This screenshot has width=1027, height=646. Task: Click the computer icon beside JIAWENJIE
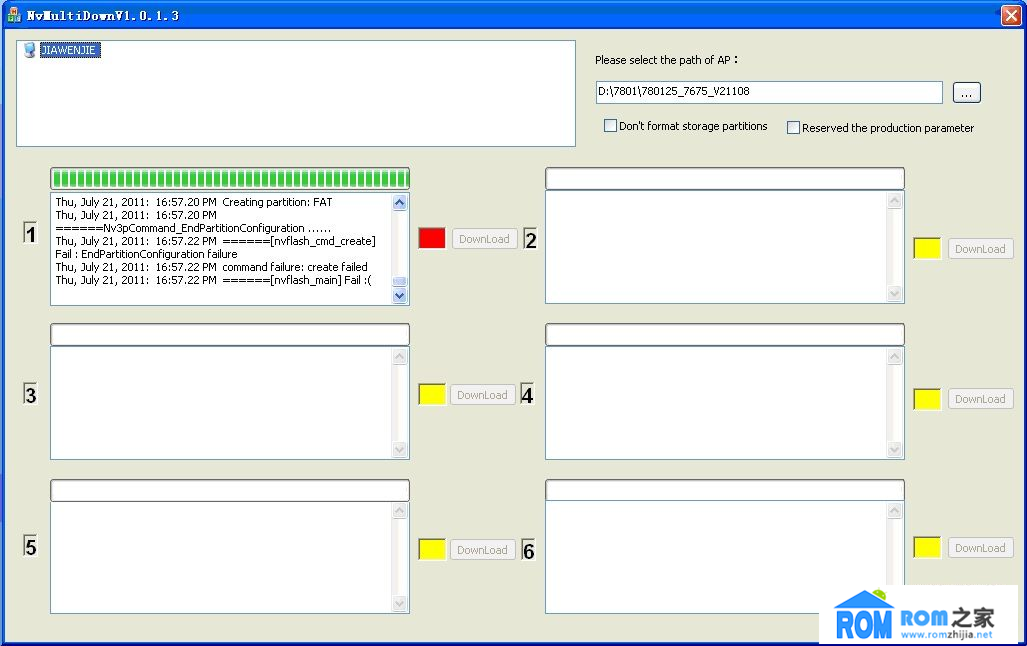coord(29,50)
